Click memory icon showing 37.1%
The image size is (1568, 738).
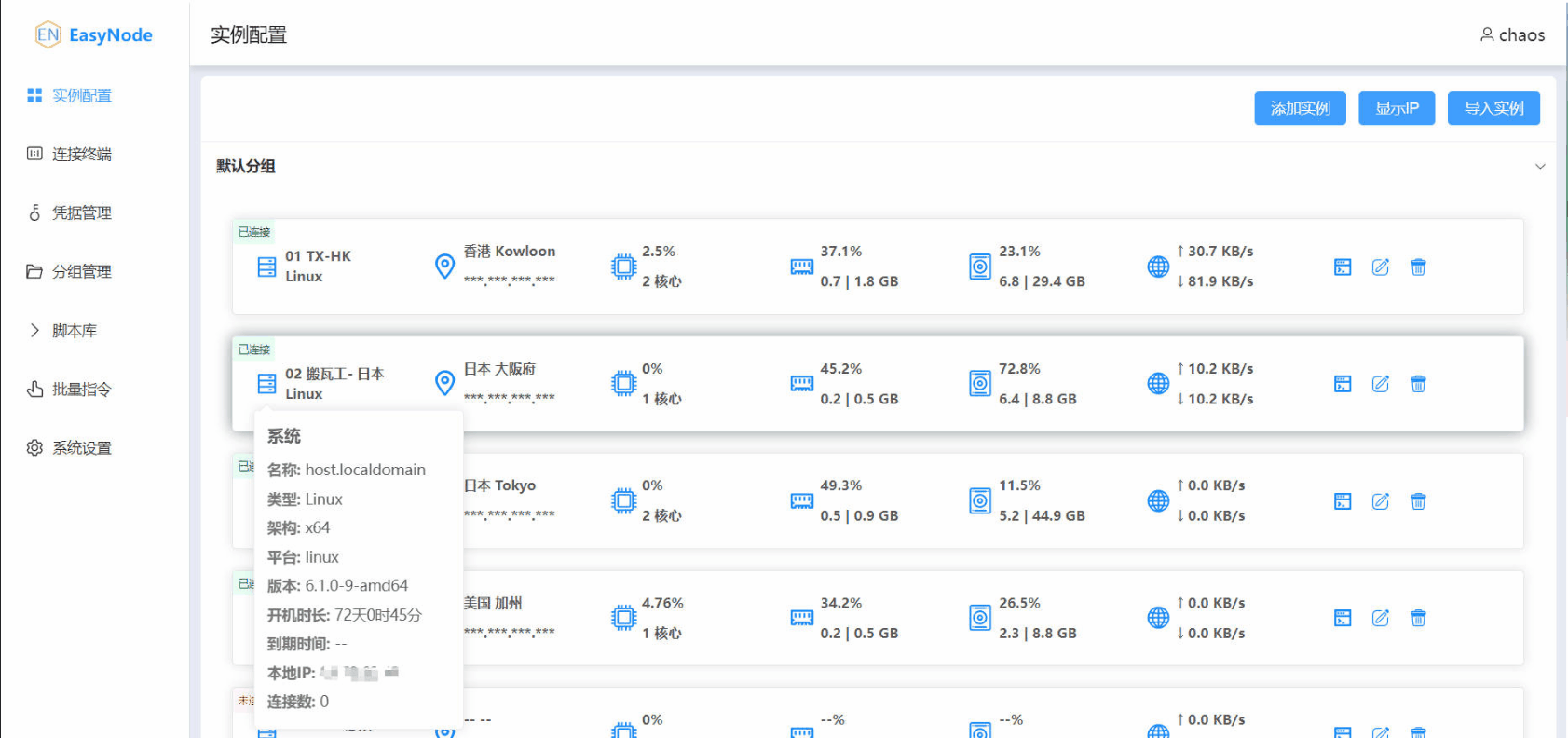pyautogui.click(x=802, y=266)
